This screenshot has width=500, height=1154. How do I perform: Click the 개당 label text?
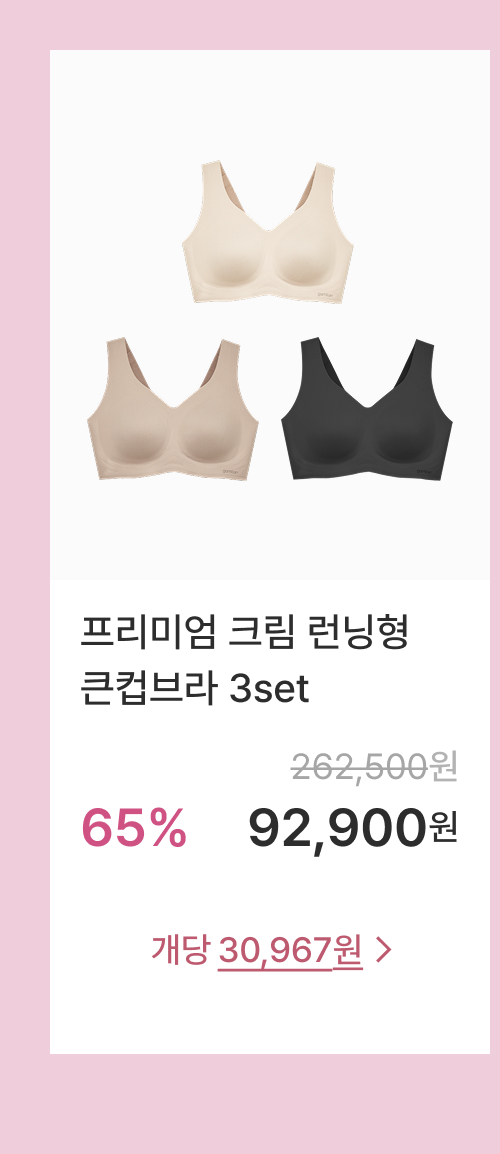pyautogui.click(x=181, y=951)
